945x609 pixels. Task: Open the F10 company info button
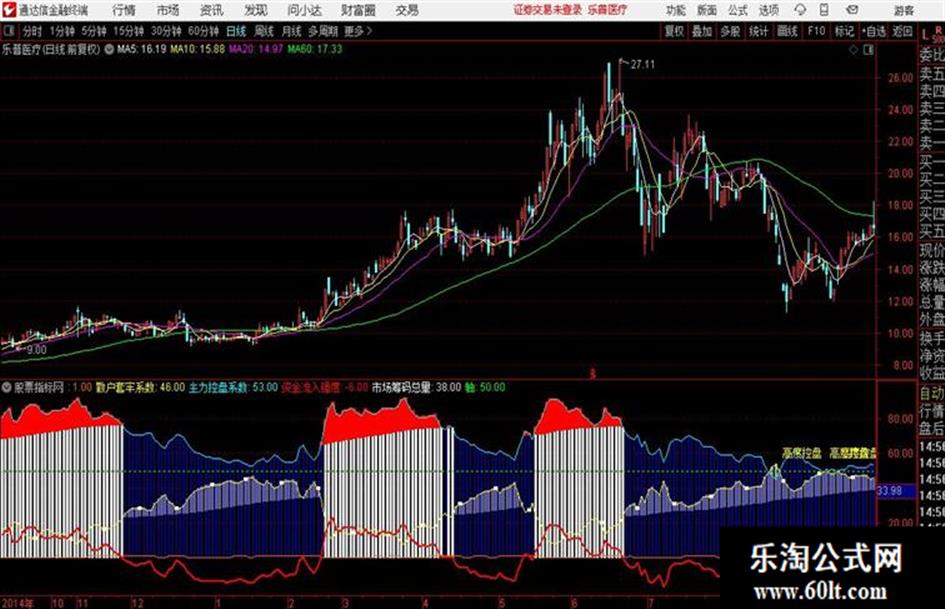pyautogui.click(x=816, y=31)
